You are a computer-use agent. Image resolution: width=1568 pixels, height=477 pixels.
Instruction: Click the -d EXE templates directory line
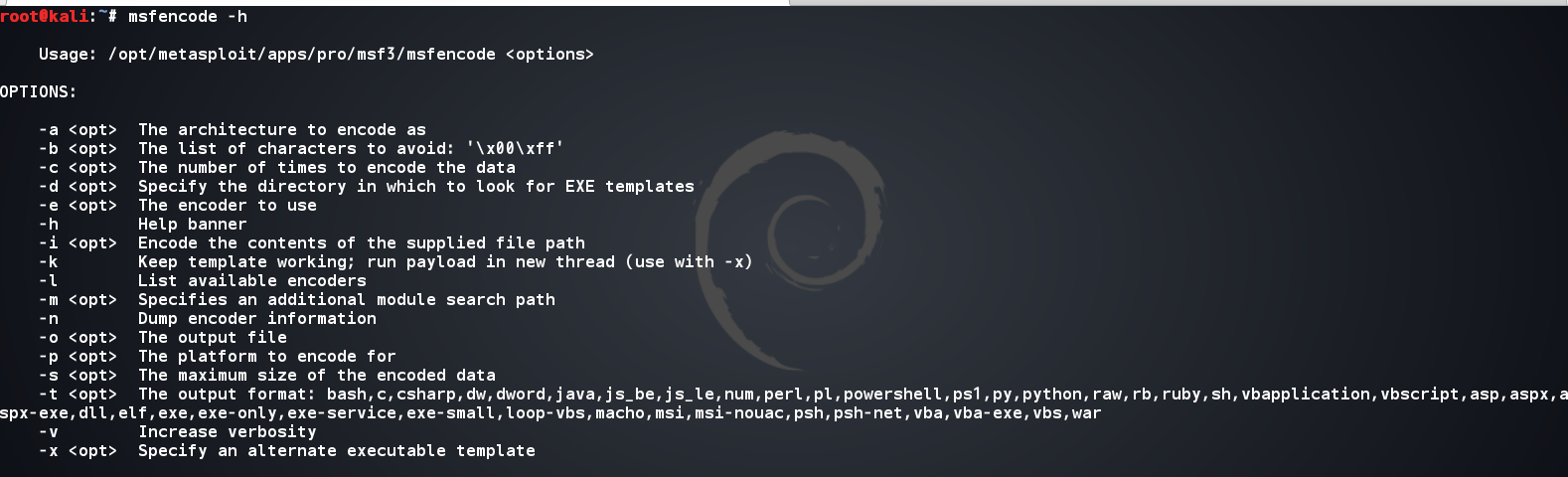(367, 187)
